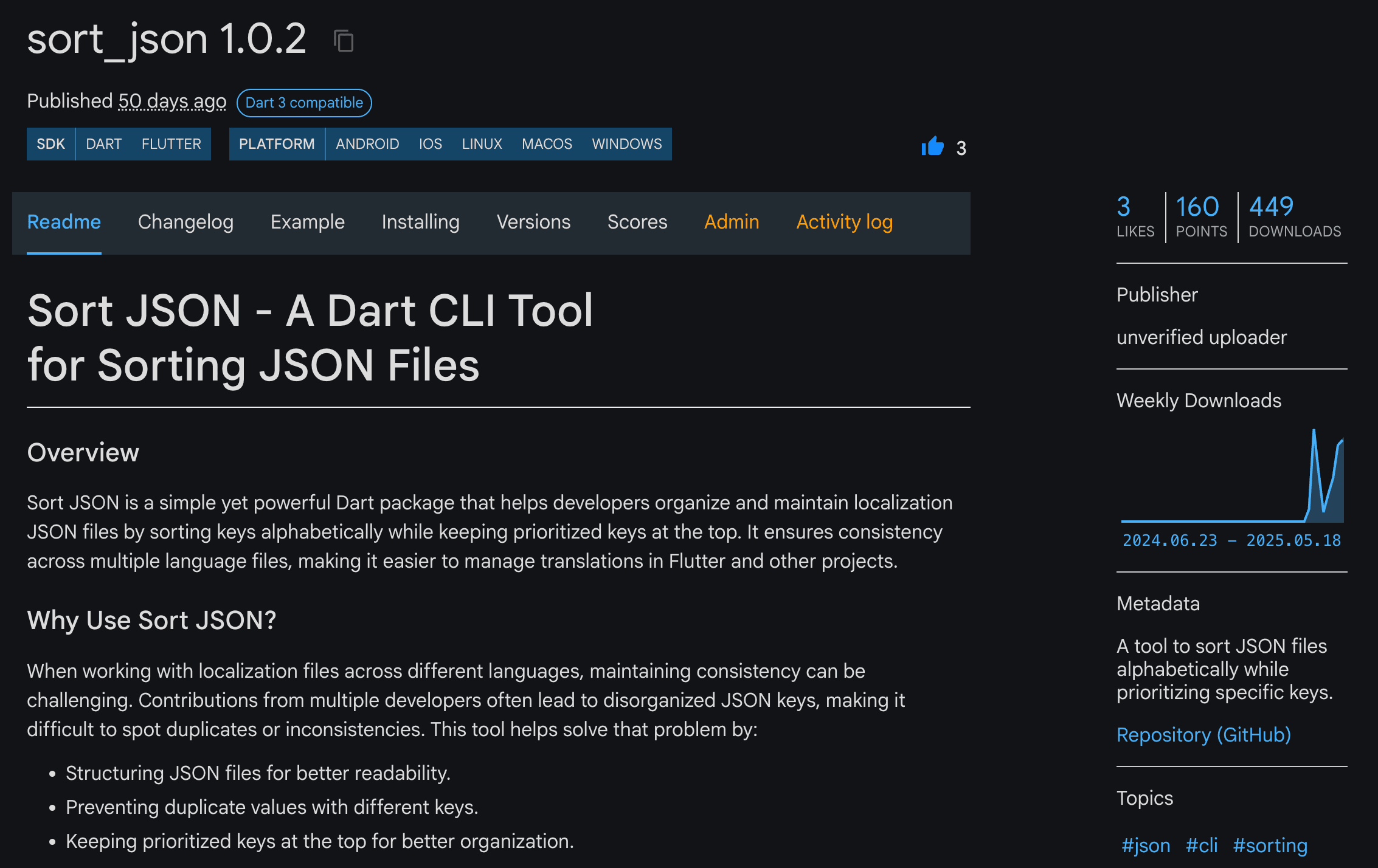Screen dimensions: 1378x868
Task: View the Installing instructions tab
Action: [x=420, y=222]
